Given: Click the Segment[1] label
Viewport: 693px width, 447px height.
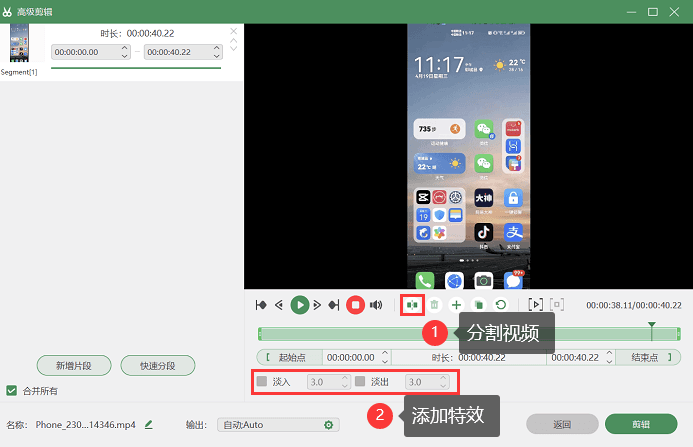Looking at the screenshot, I should click(x=19, y=72).
